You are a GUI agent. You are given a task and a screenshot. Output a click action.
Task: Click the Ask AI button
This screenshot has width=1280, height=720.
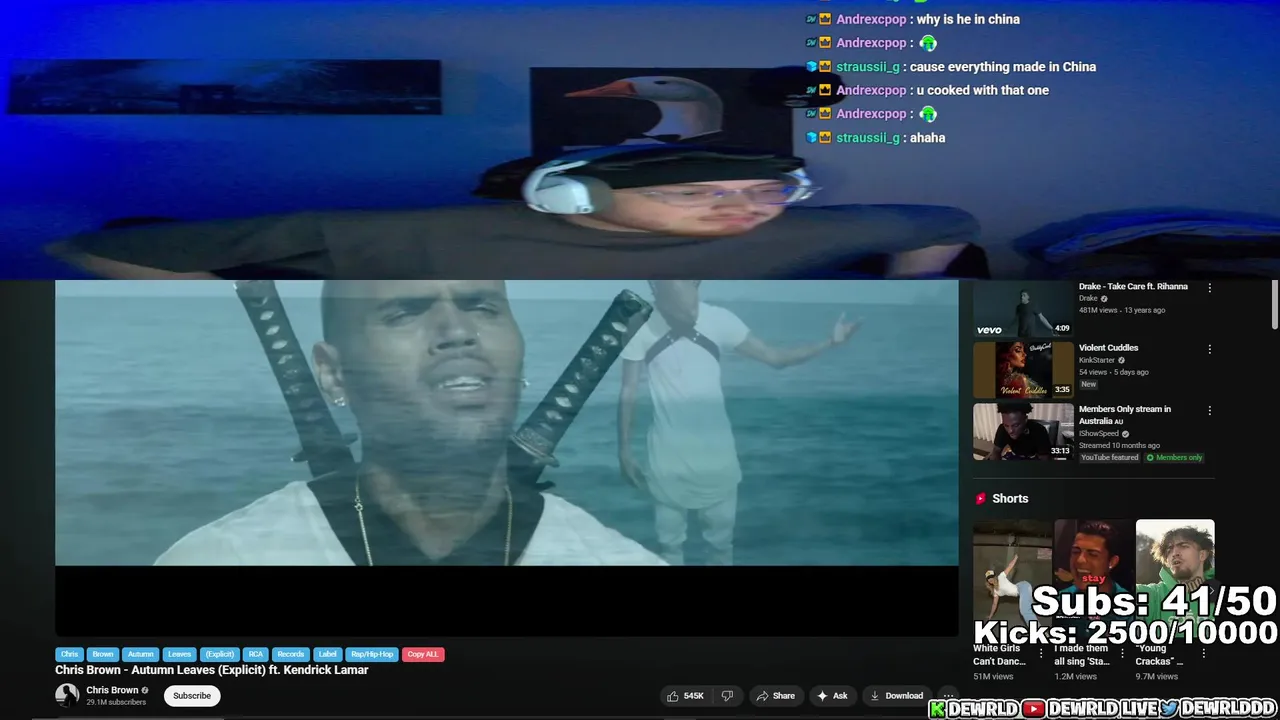tap(832, 696)
